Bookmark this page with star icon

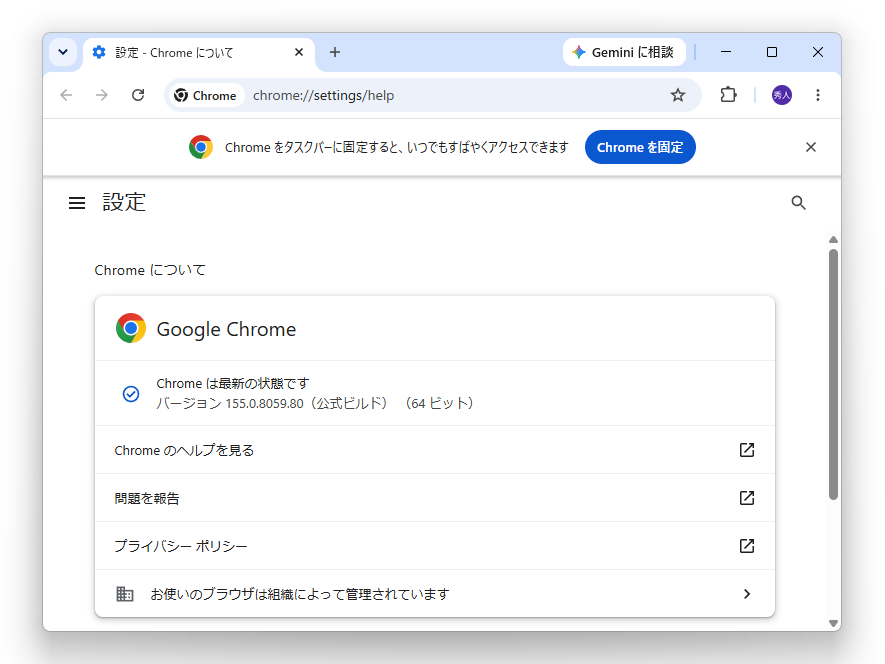678,95
